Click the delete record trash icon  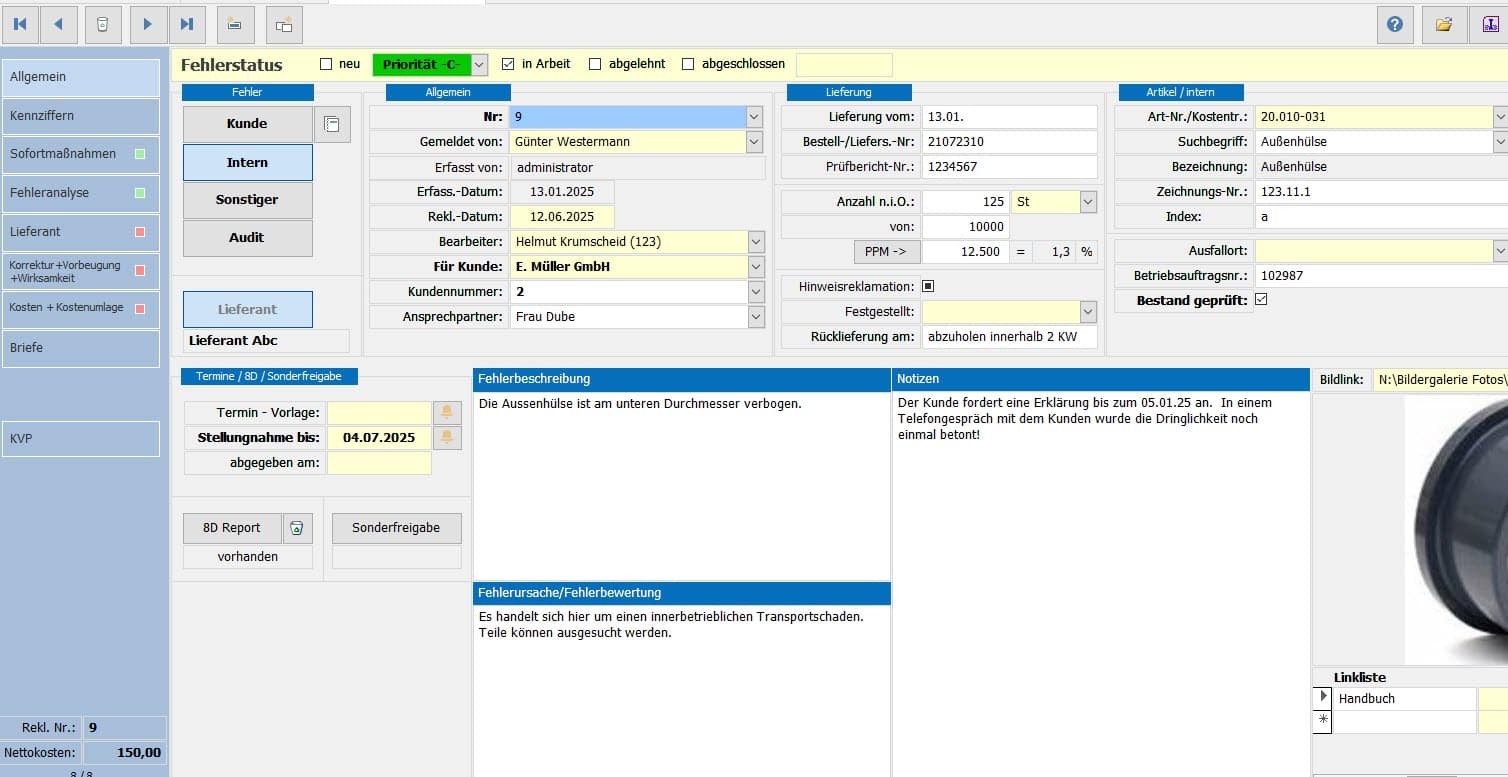103,24
